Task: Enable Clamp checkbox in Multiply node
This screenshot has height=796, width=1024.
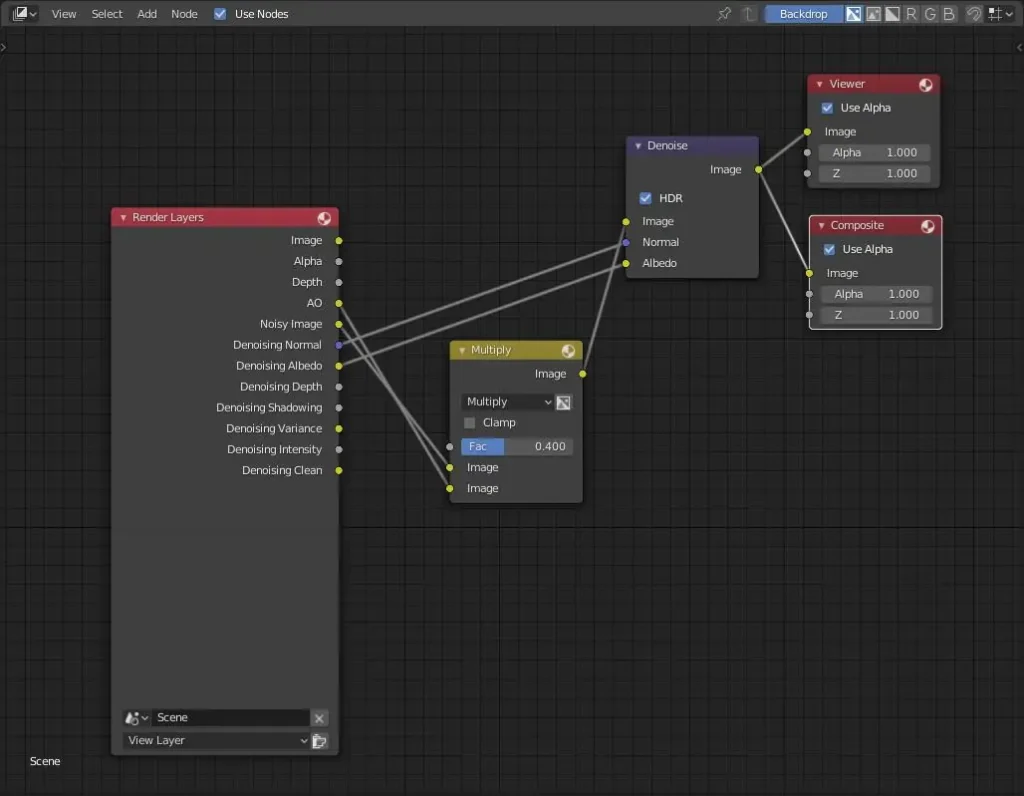Action: pyautogui.click(x=469, y=423)
